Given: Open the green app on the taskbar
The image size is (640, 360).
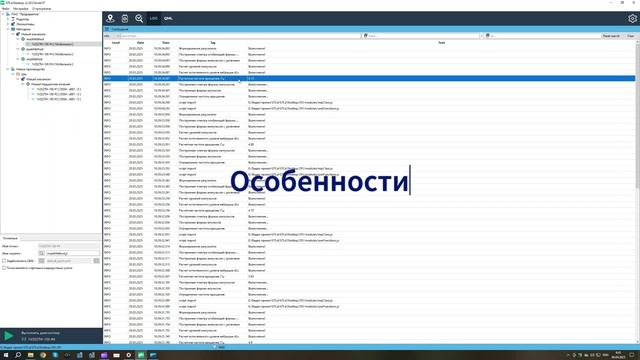Looking at the screenshot, I should point(141,355).
